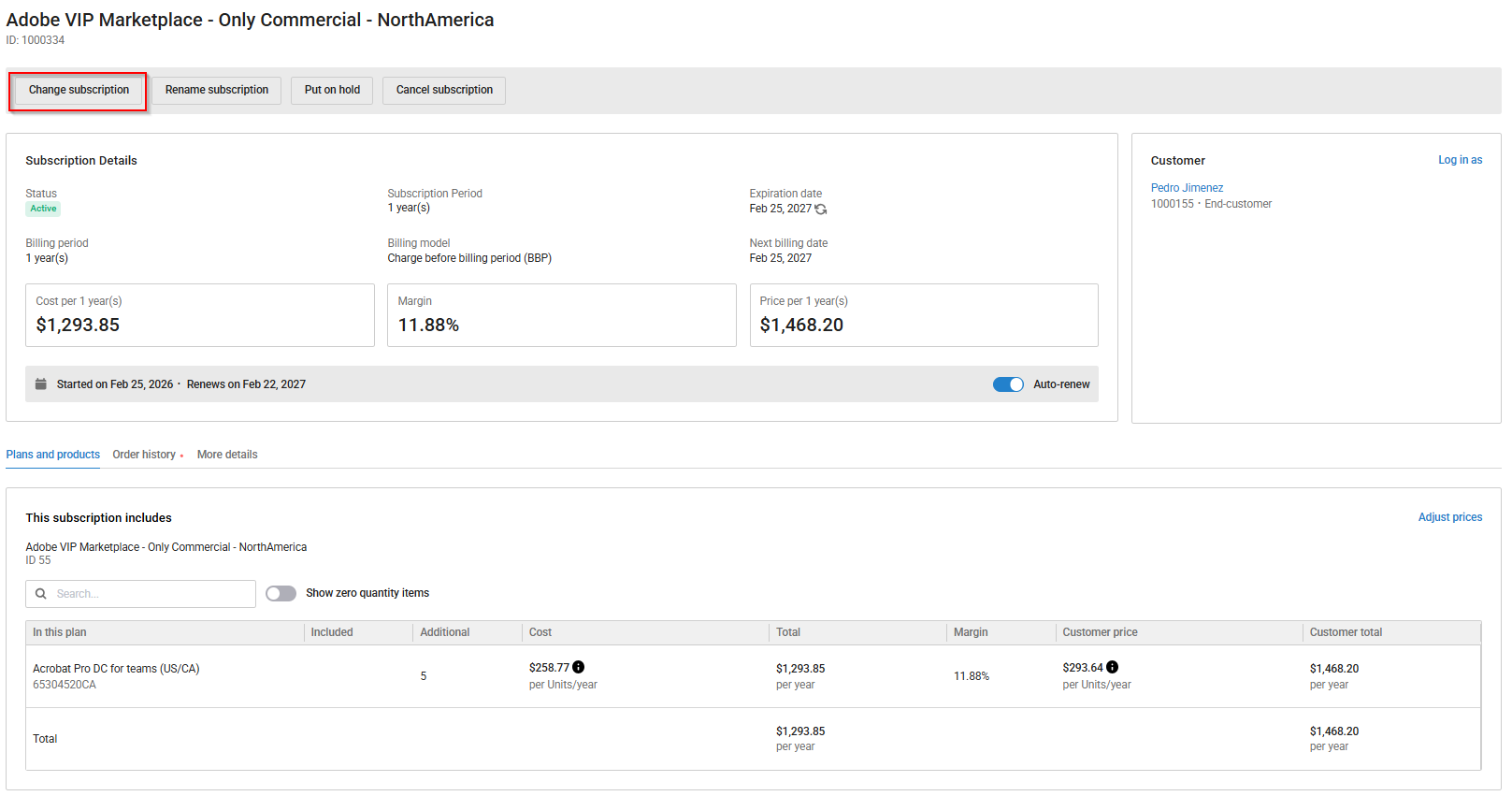Select the Acrobat Pro DC for teams row

[116, 675]
